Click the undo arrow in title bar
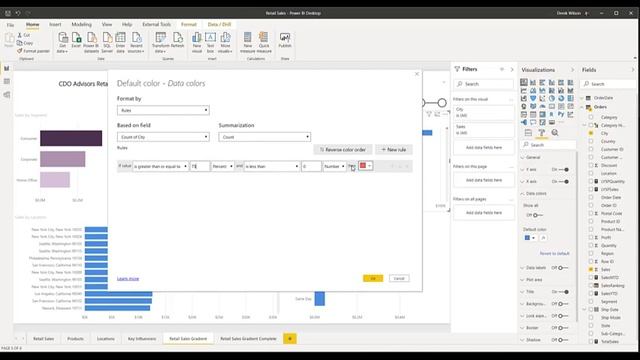 point(18,13)
